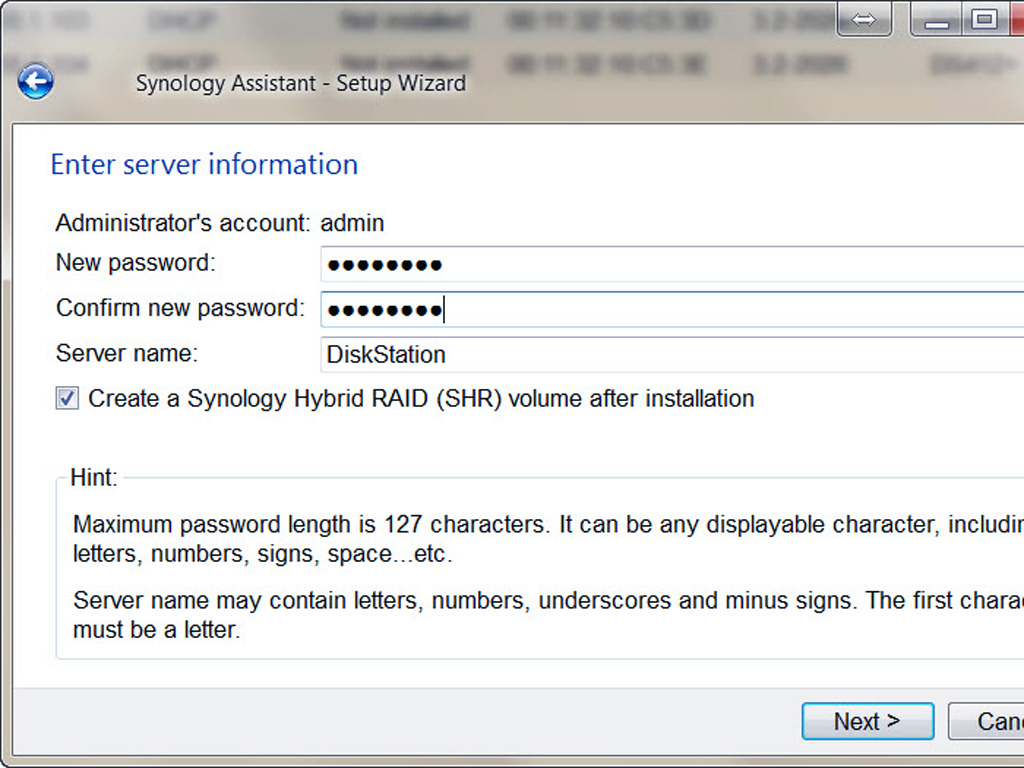1024x768 pixels.
Task: Click the Confirm new password label
Action: pyautogui.click(x=180, y=308)
